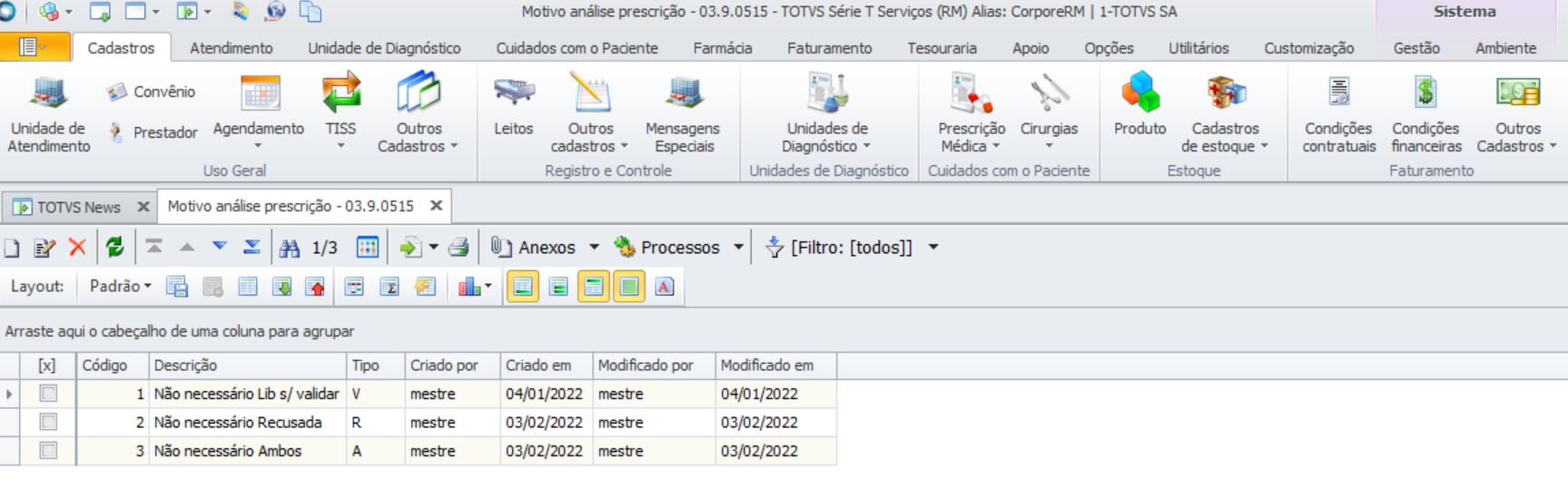Open Mensagens Especiais

(x=683, y=112)
